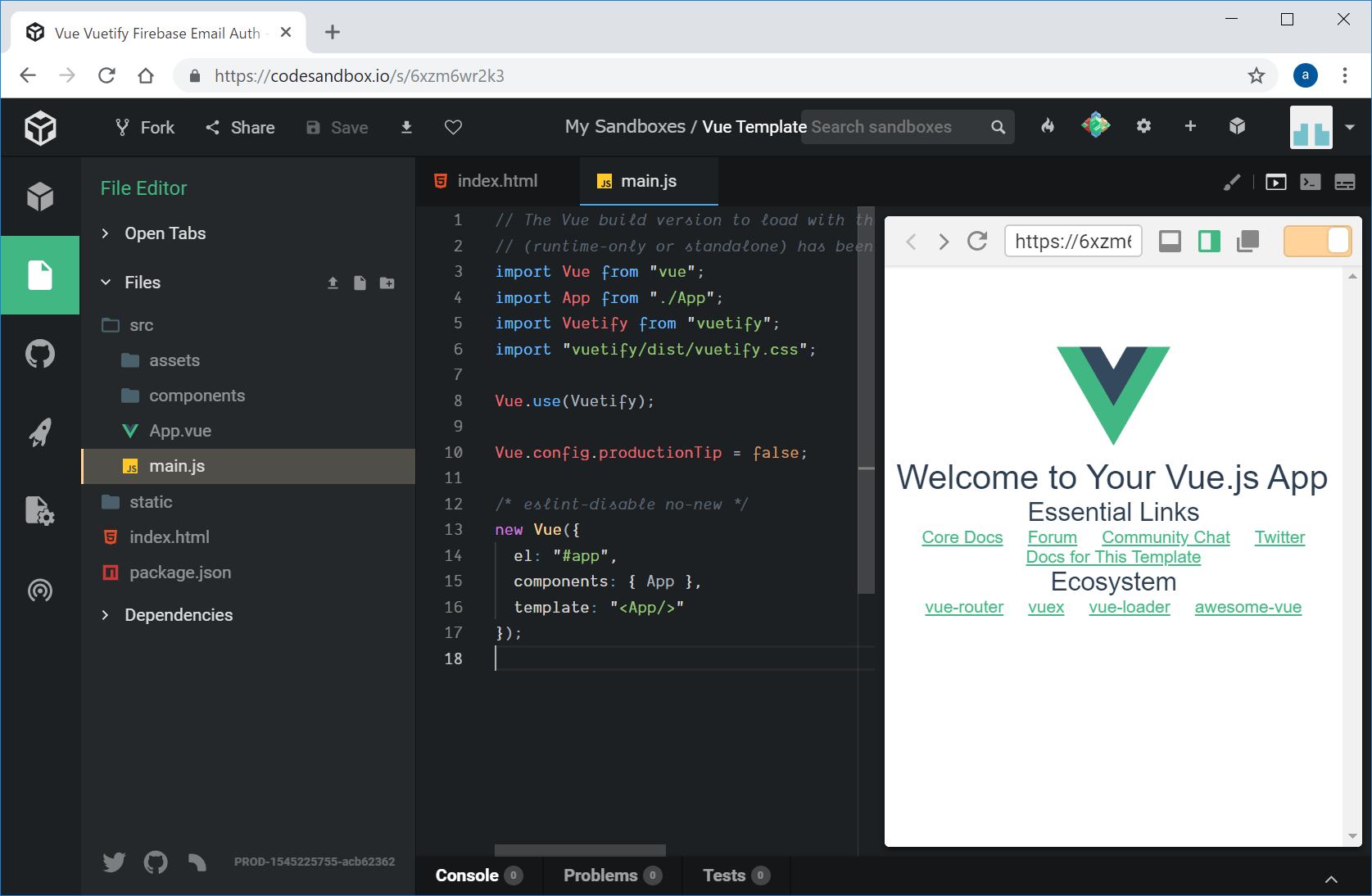The image size is (1372, 896).
Task: Open the Live broadcast sidebar panel
Action: pyautogui.click(x=40, y=590)
